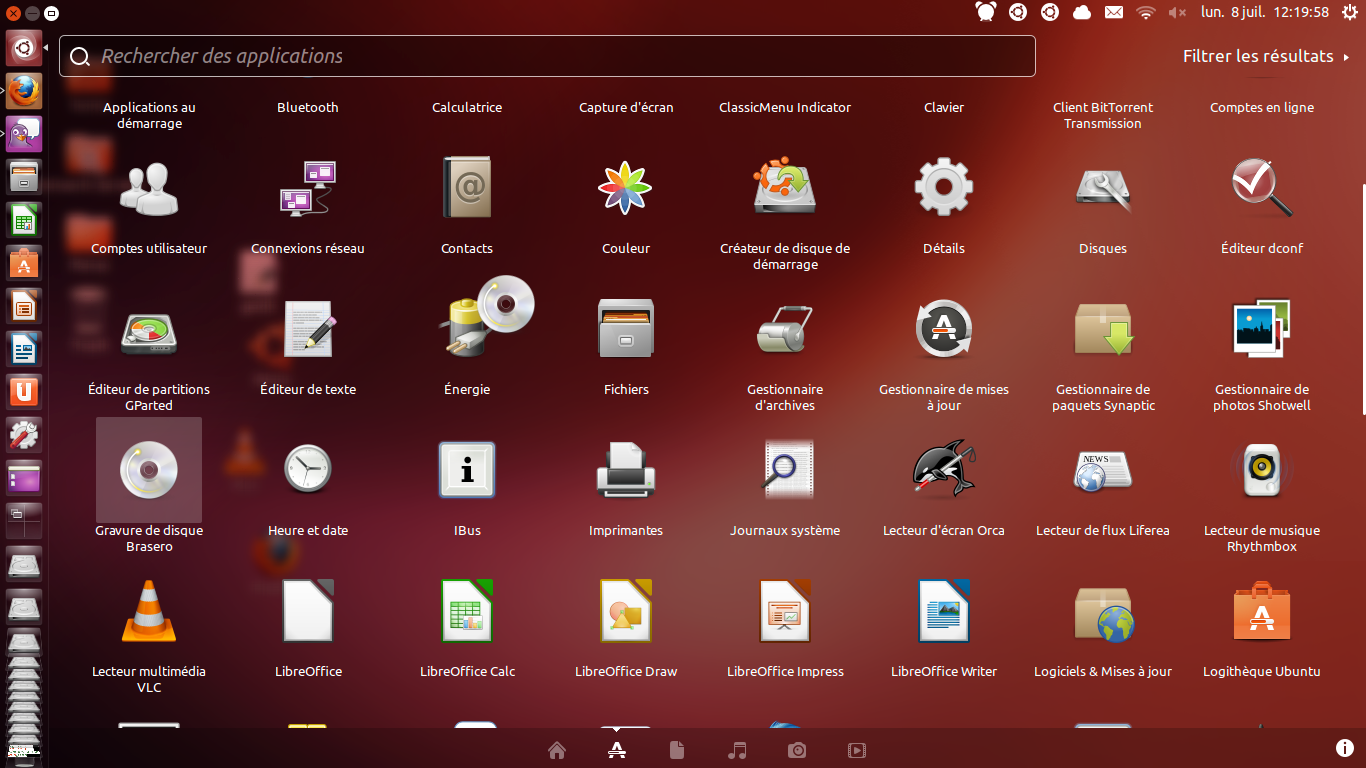Open Pidgin messenger from the launcher

(24, 133)
